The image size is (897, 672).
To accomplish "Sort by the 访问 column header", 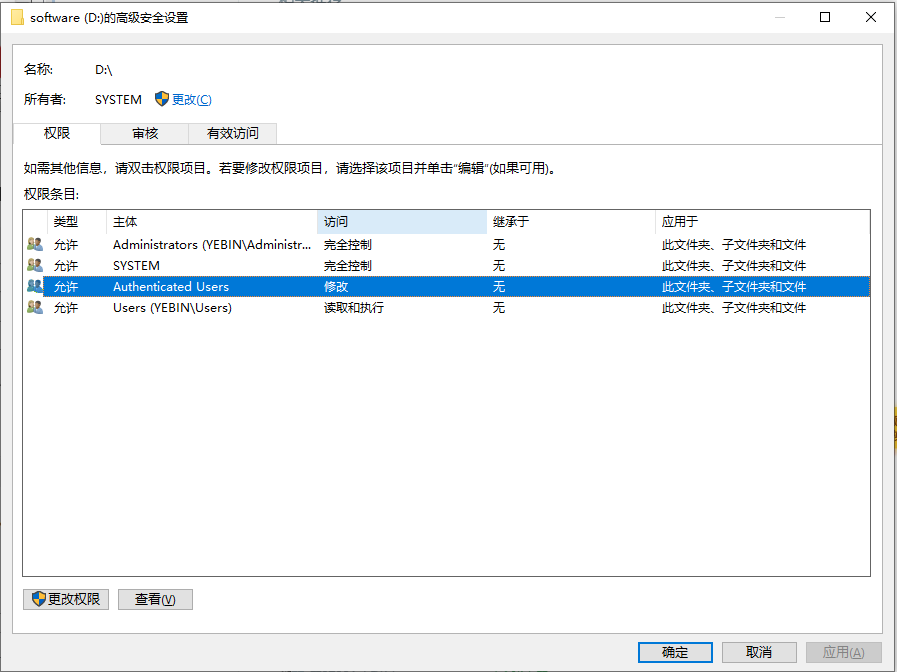I will click(402, 222).
